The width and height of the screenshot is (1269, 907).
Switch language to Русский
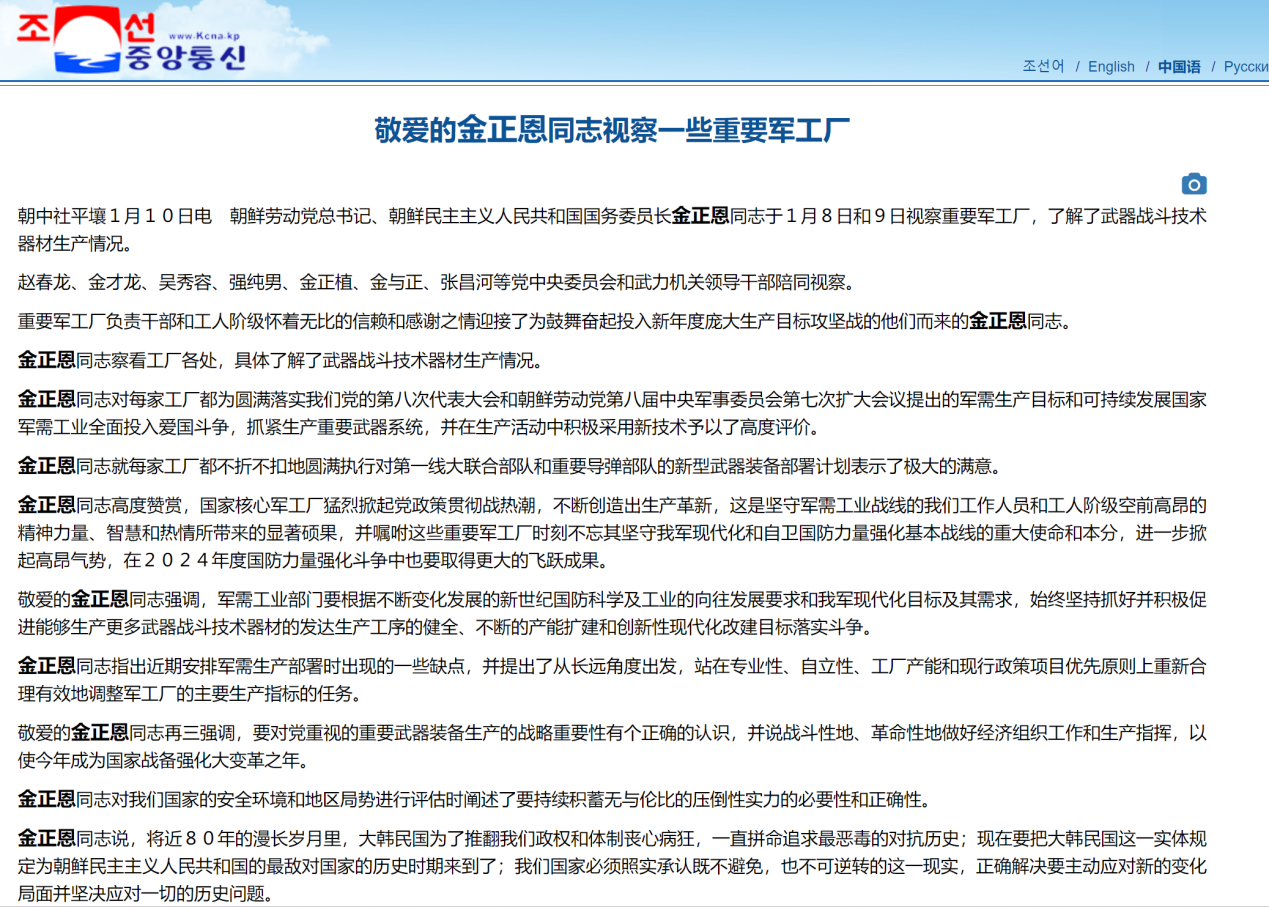(1246, 66)
